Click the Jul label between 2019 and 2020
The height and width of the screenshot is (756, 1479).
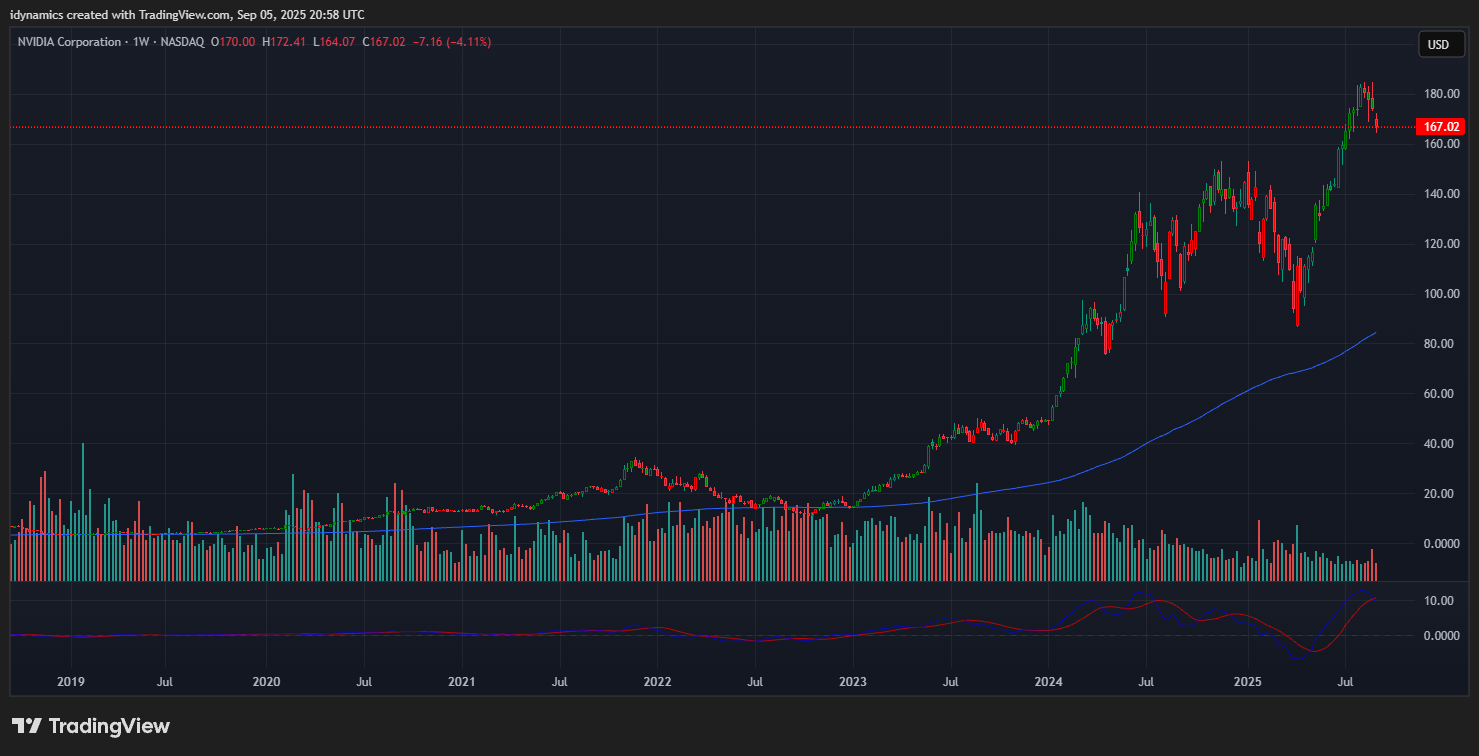(x=166, y=682)
